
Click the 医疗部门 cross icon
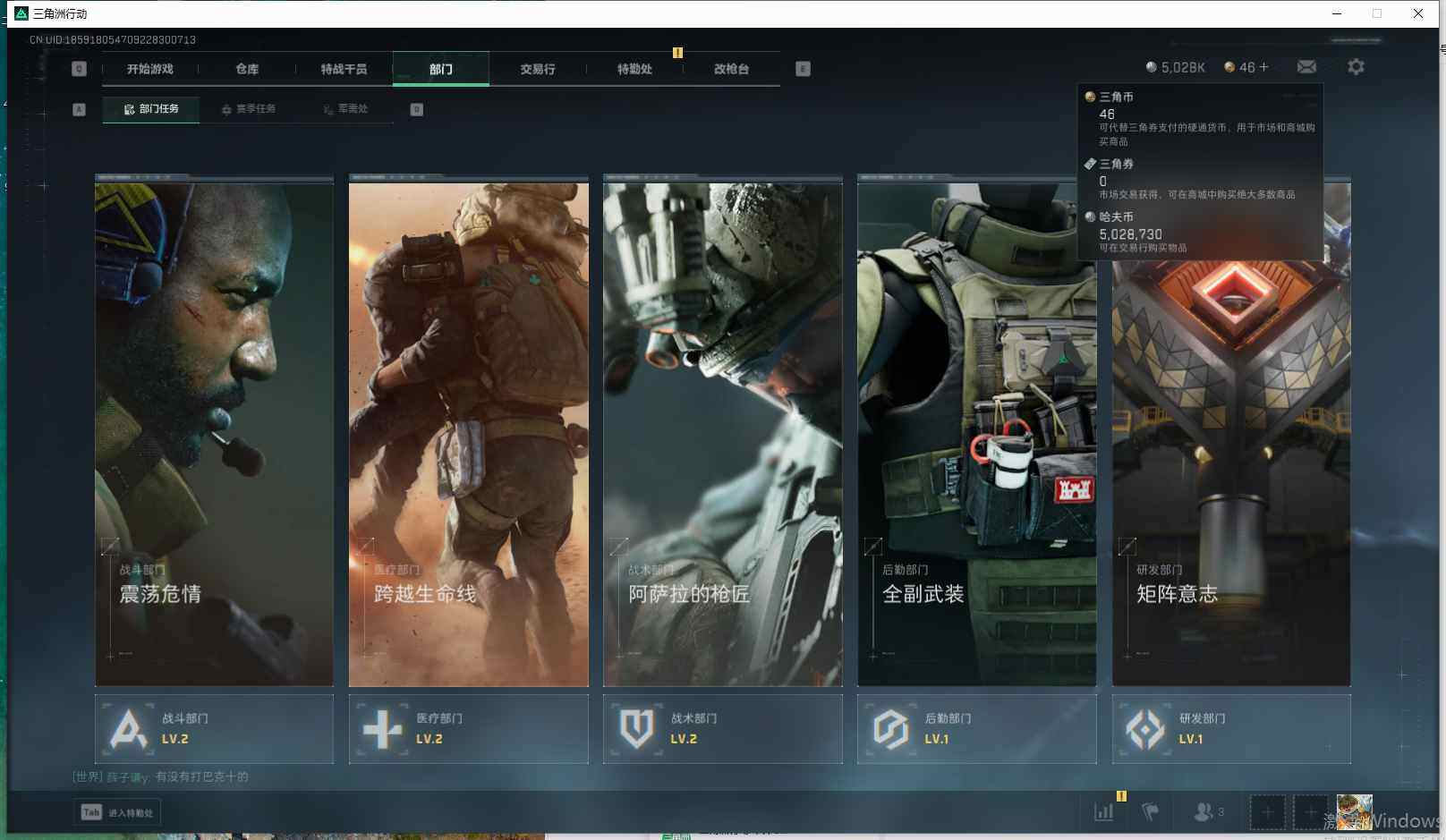click(382, 729)
